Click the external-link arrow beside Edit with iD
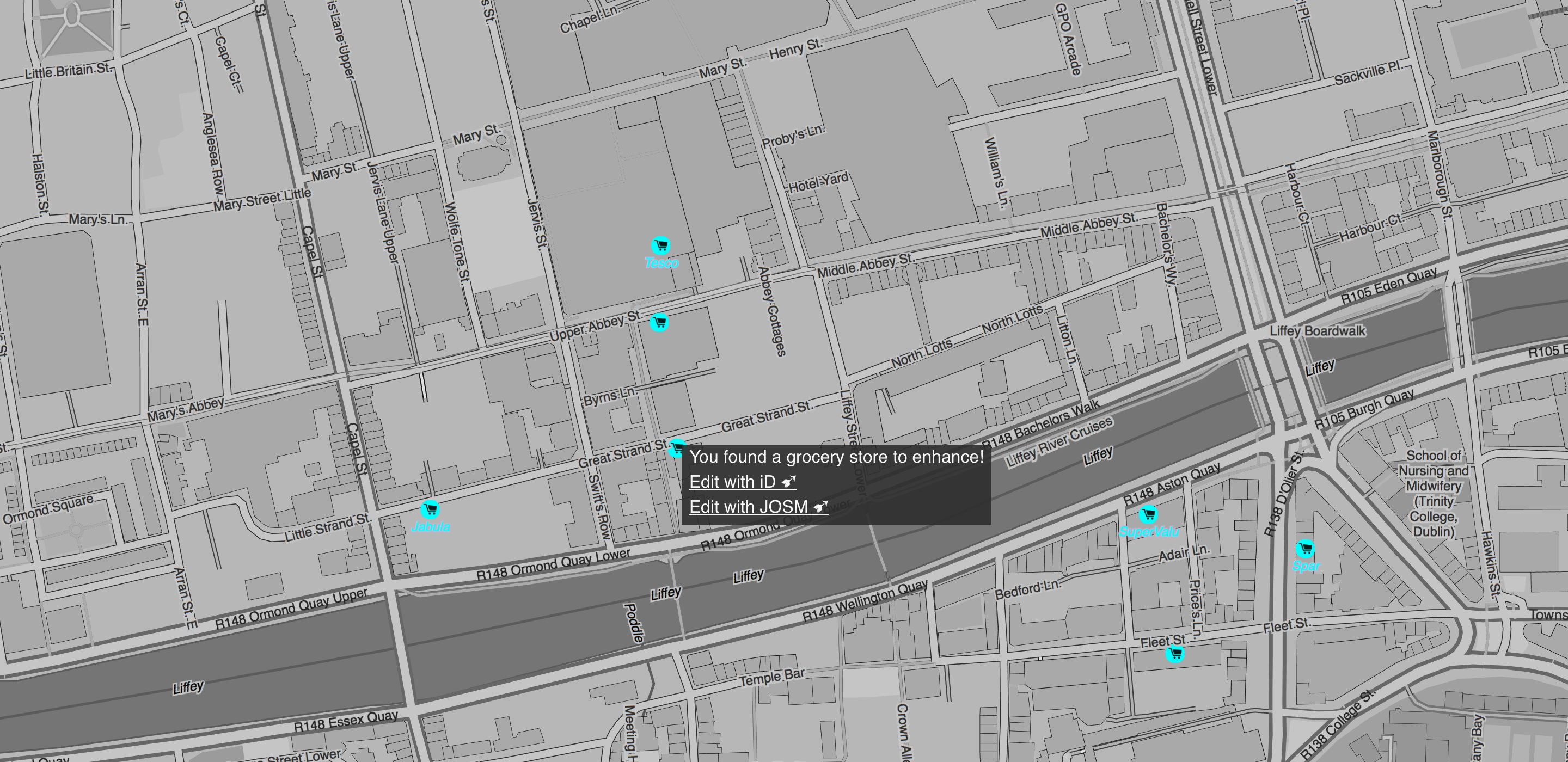This screenshot has width=1568, height=762. [789, 482]
